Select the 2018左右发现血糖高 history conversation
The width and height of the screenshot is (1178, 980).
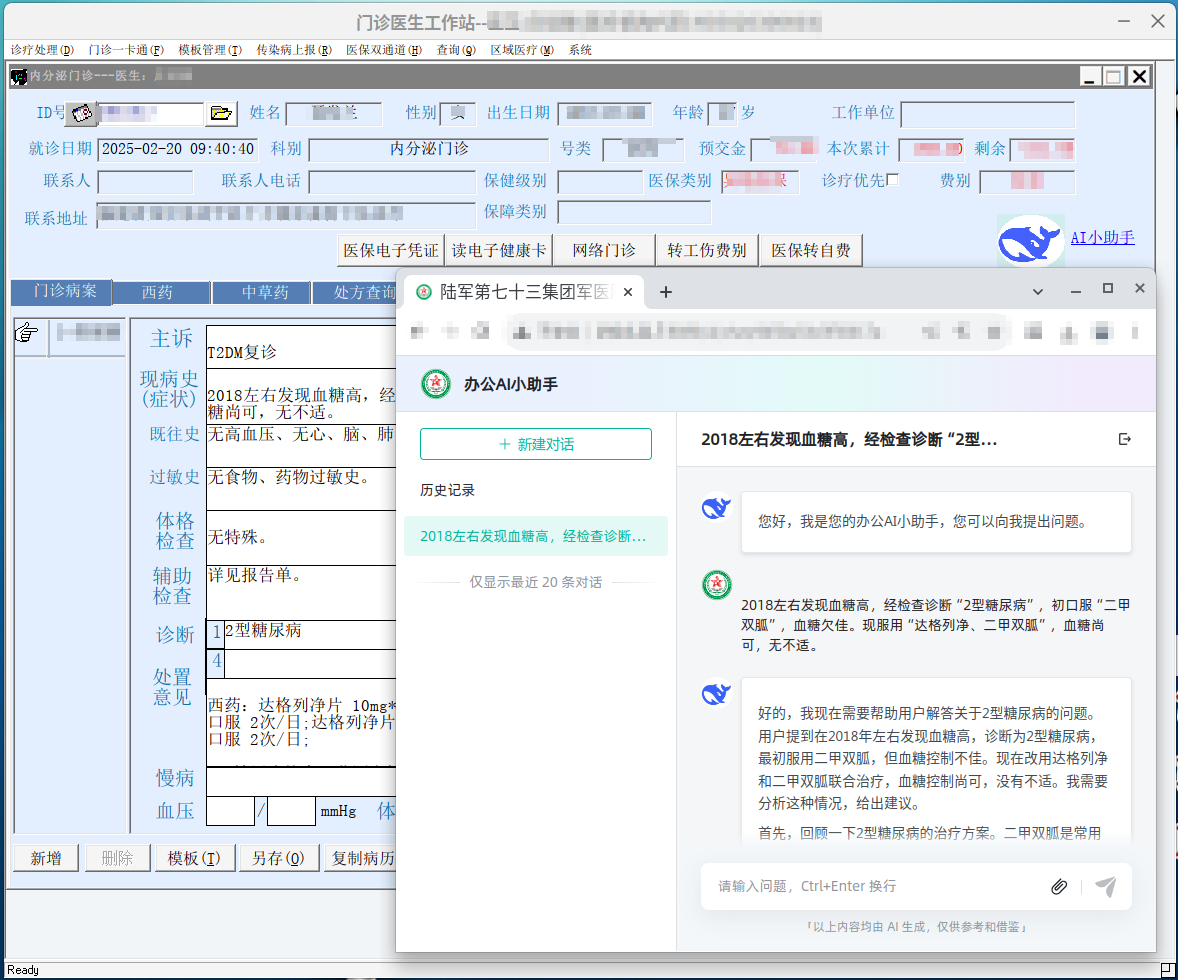pos(536,536)
